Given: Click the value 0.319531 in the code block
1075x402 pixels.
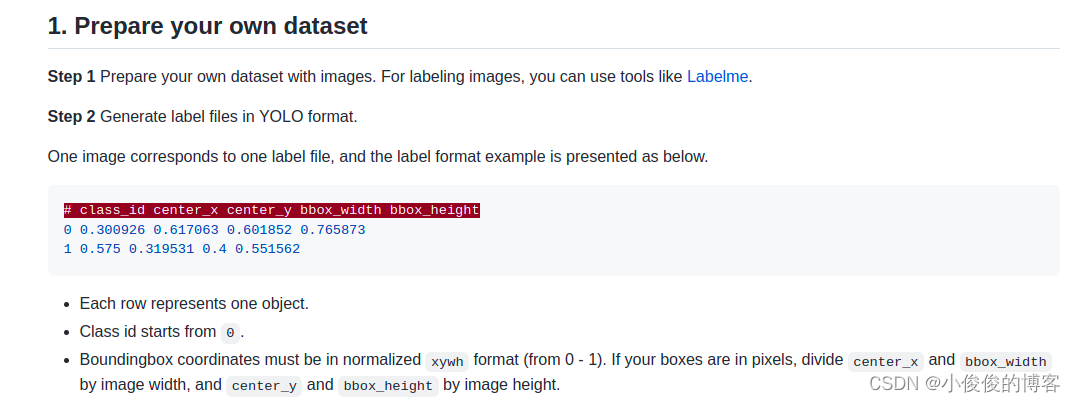Looking at the screenshot, I should coord(161,249).
